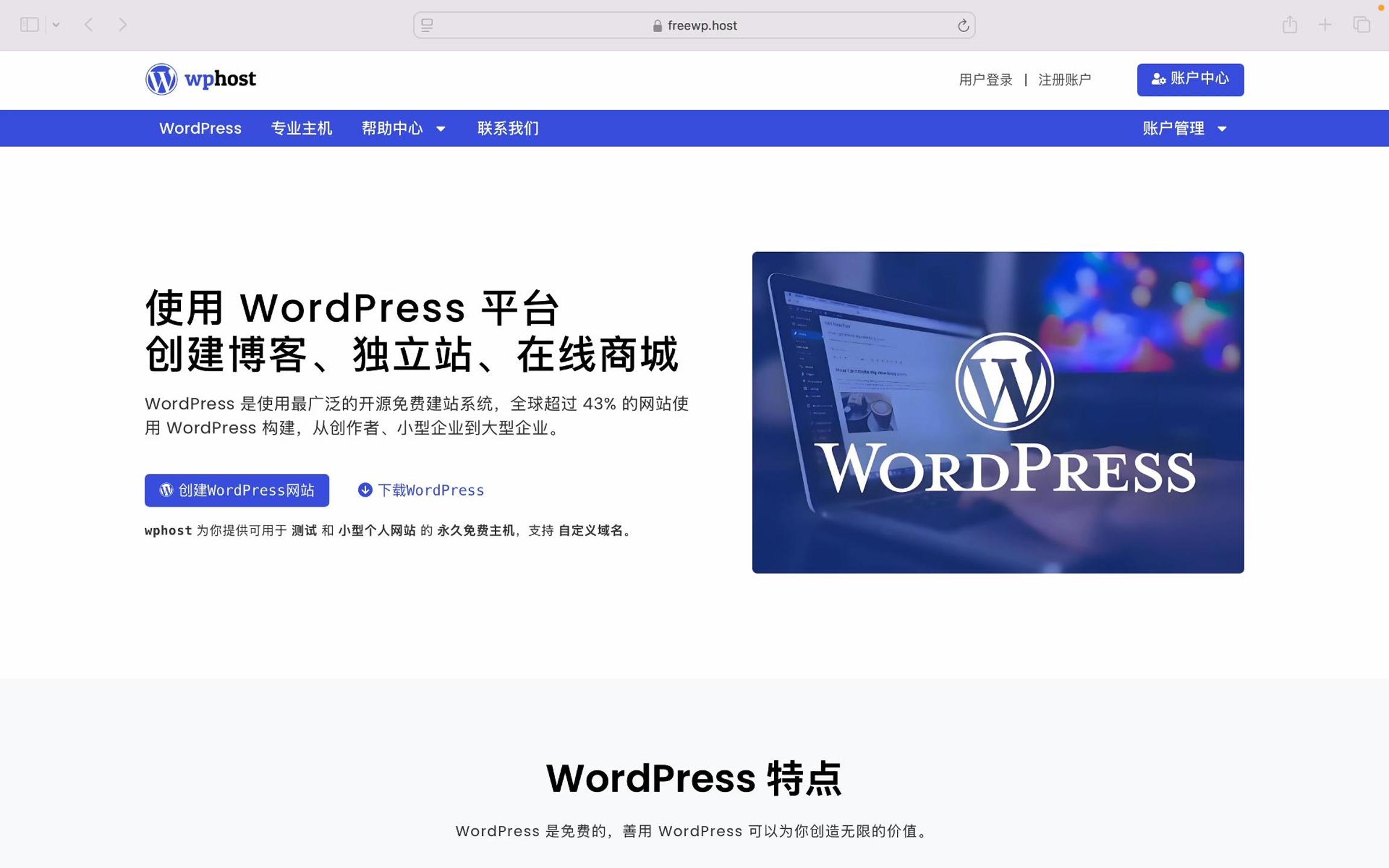Click the 账户中心 button
Viewport: 1389px width, 868px height.
1190,80
